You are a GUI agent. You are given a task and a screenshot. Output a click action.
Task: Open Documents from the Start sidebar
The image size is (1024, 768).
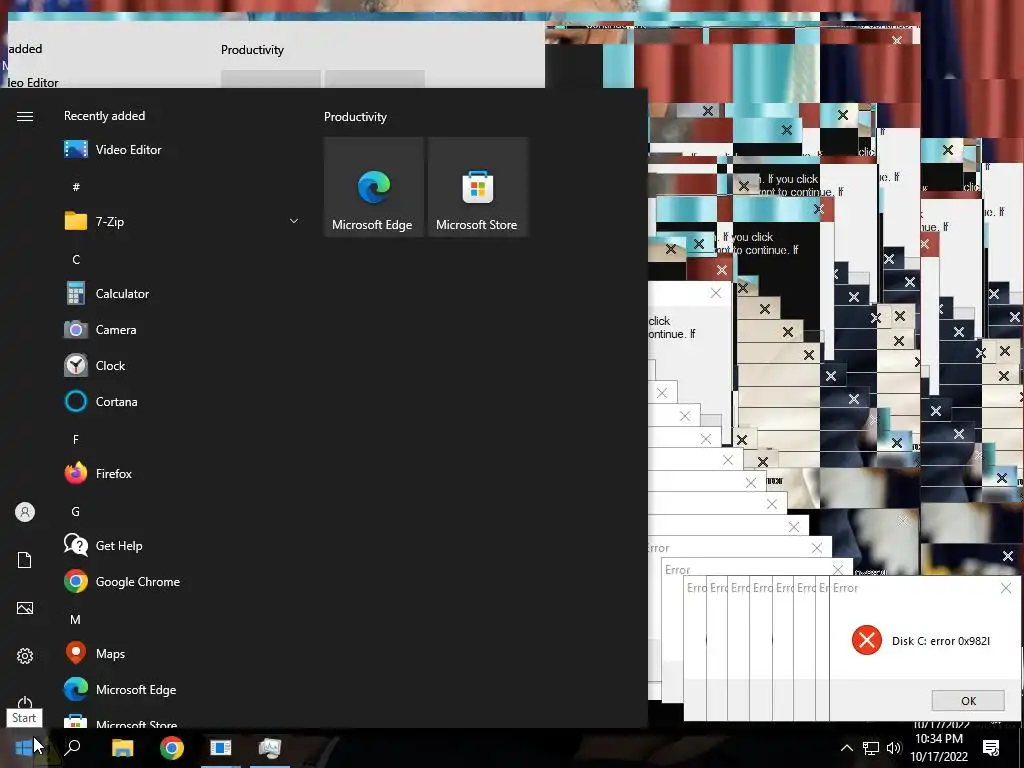point(25,560)
